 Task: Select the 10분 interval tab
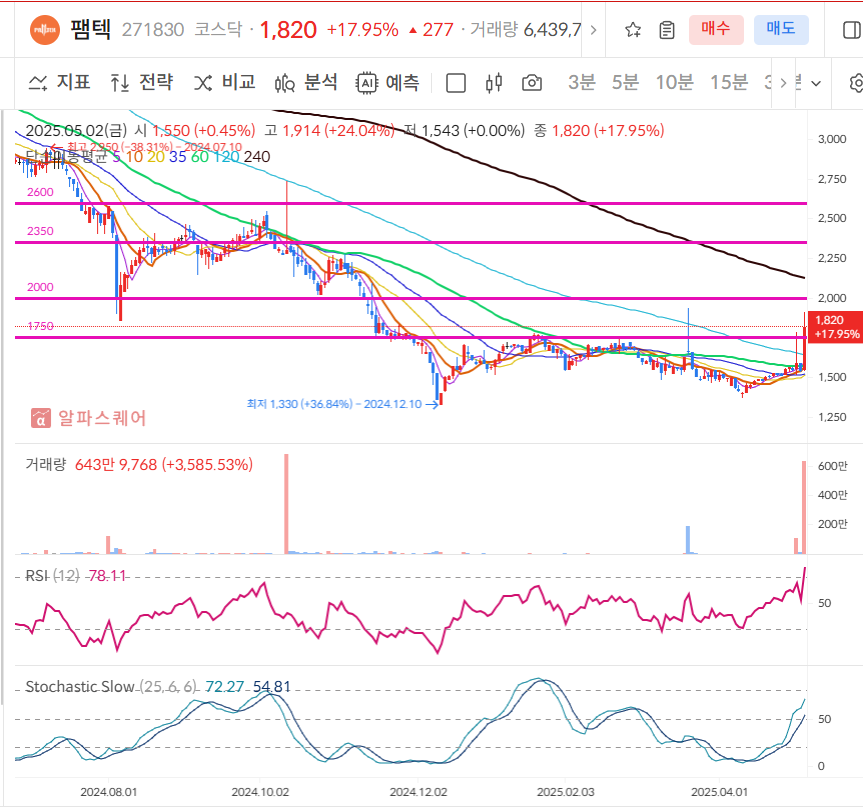point(674,83)
